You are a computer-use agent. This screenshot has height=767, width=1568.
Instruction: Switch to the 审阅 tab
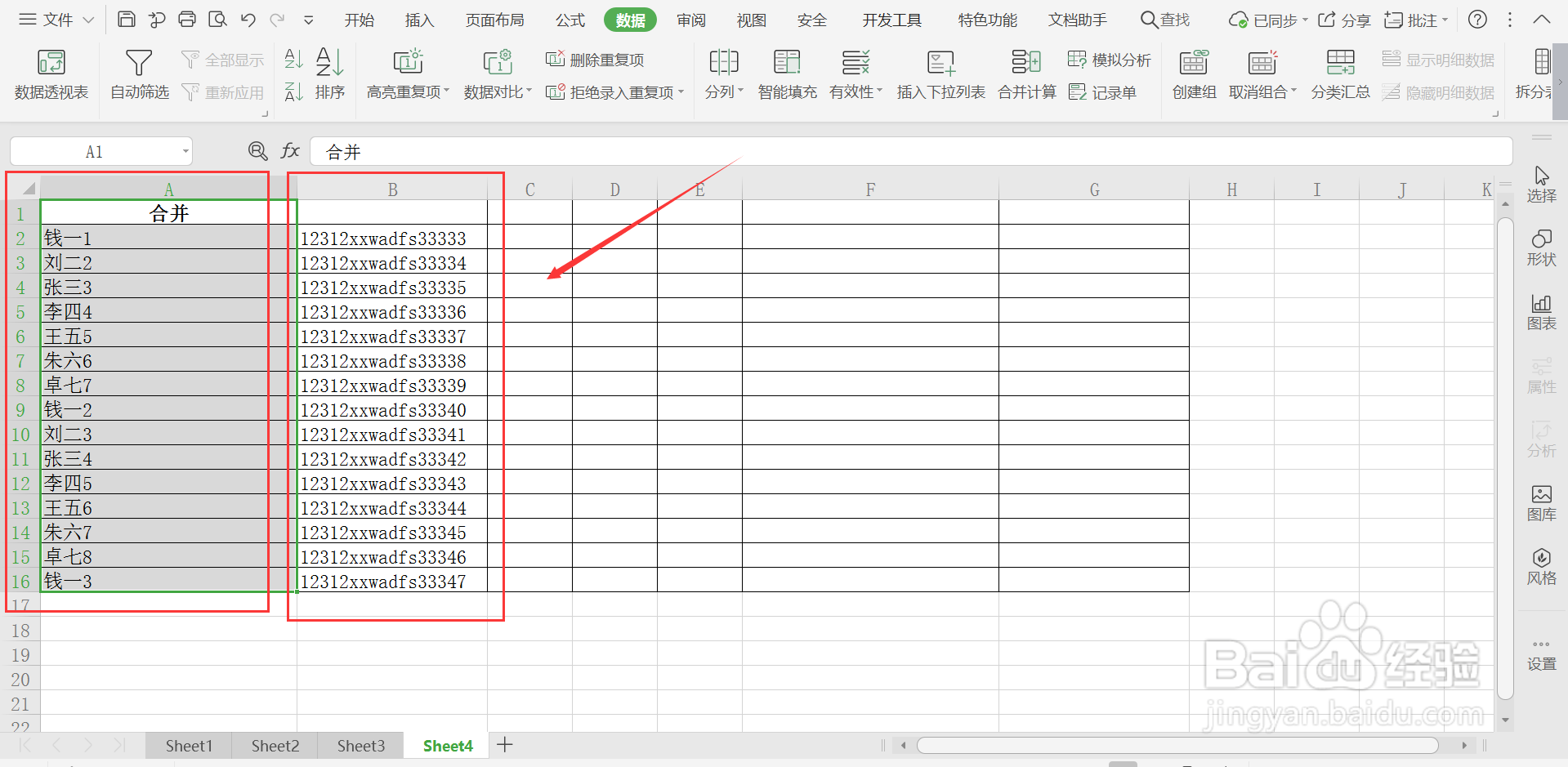[x=690, y=20]
